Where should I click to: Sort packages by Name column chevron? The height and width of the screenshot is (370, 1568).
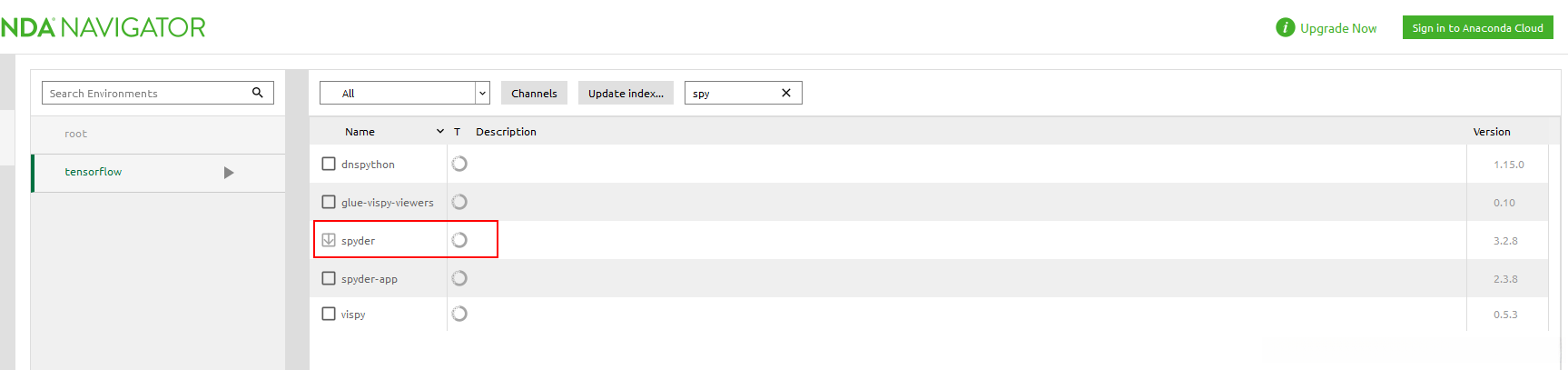[440, 132]
